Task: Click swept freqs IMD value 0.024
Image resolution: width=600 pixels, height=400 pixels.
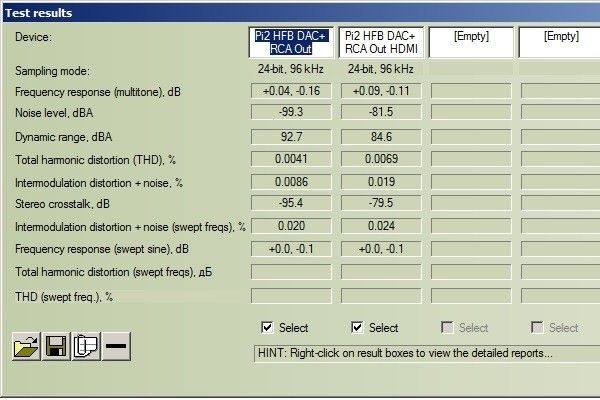Action: click(x=381, y=226)
